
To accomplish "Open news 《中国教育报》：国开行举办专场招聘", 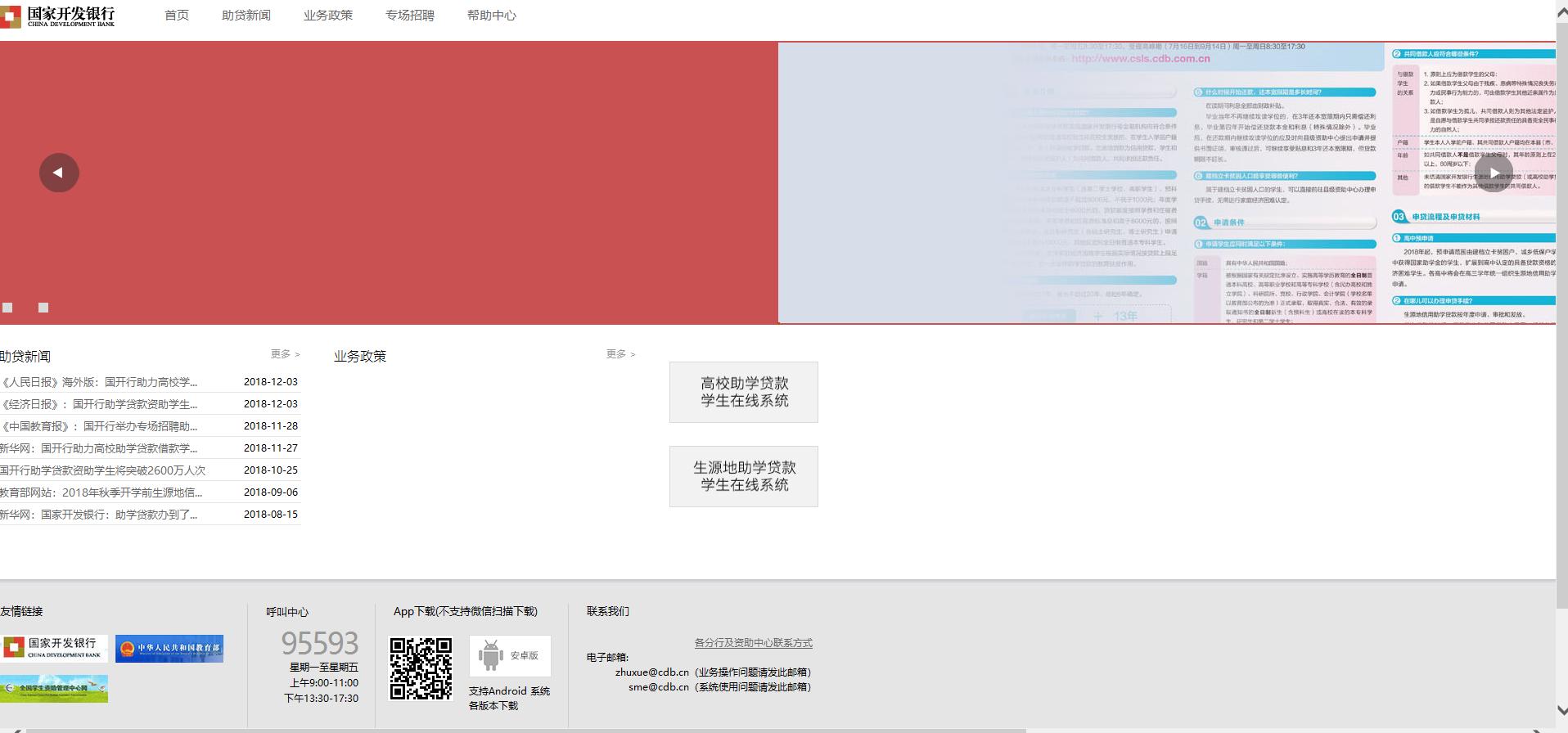I will (x=99, y=426).
